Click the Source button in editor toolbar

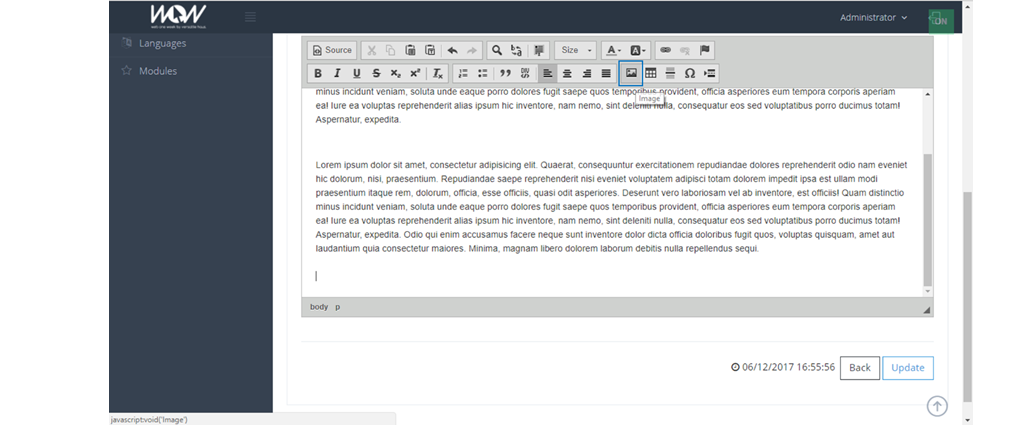[x=332, y=50]
